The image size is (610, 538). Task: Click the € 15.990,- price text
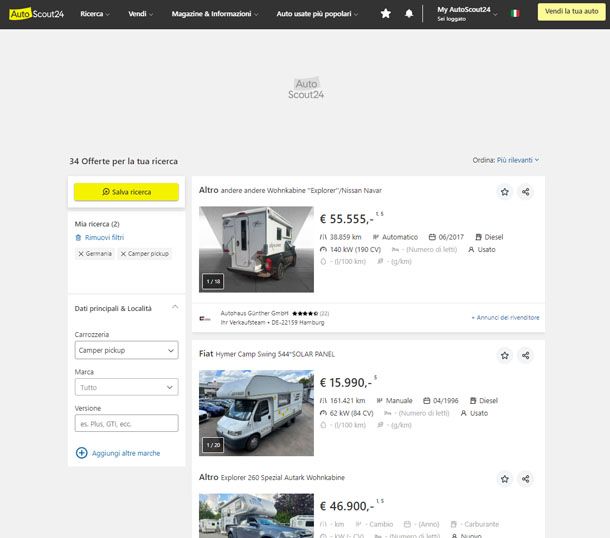click(346, 383)
